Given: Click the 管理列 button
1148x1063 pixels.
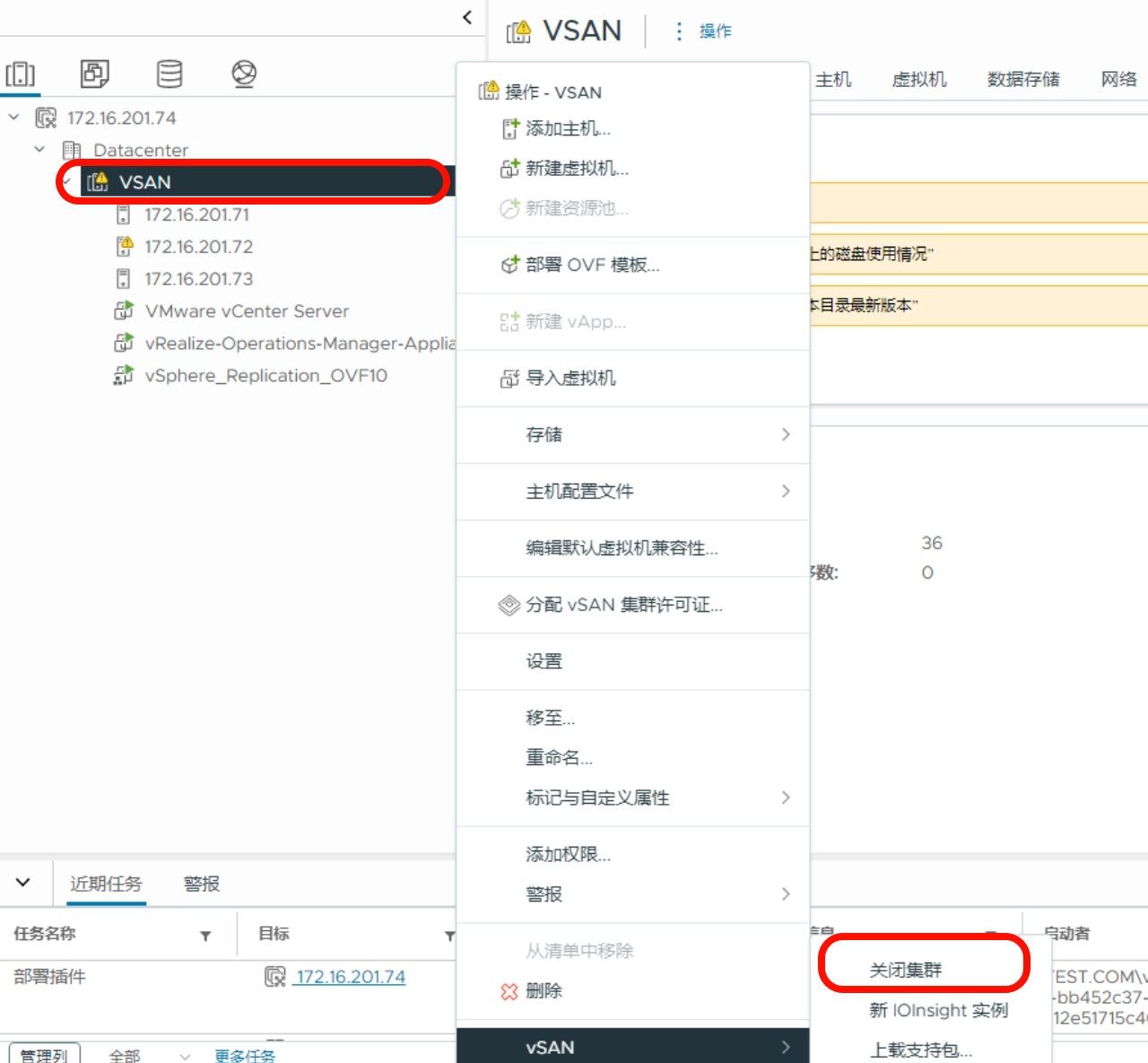Looking at the screenshot, I should click(x=45, y=1055).
